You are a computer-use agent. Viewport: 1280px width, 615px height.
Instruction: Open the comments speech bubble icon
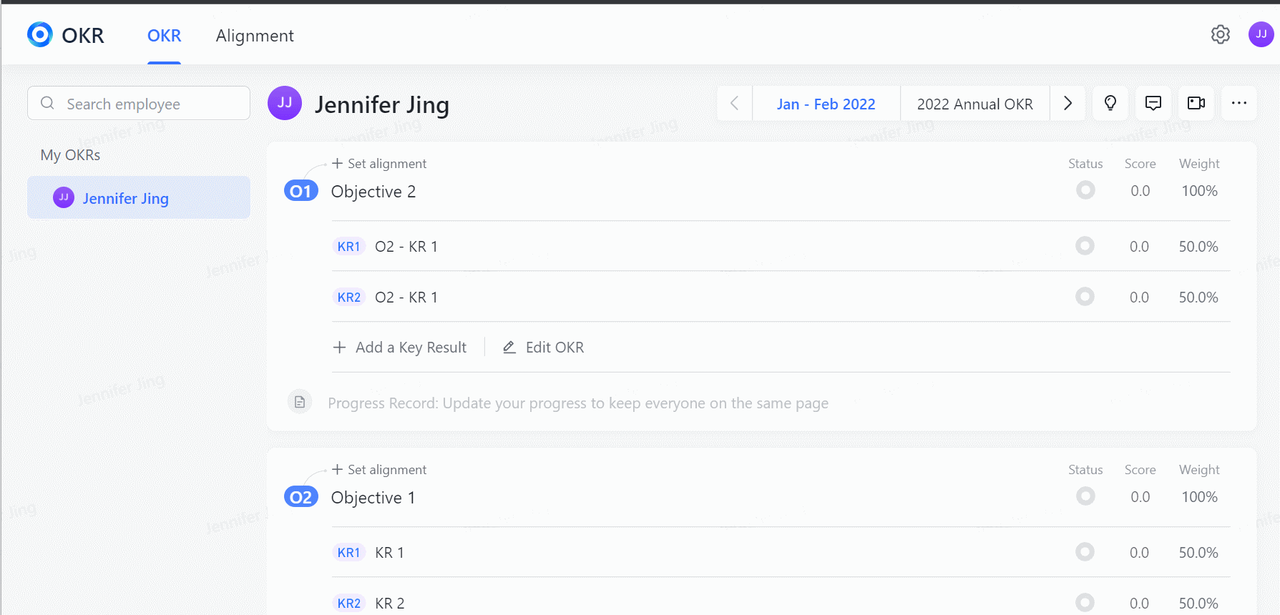tap(1153, 103)
